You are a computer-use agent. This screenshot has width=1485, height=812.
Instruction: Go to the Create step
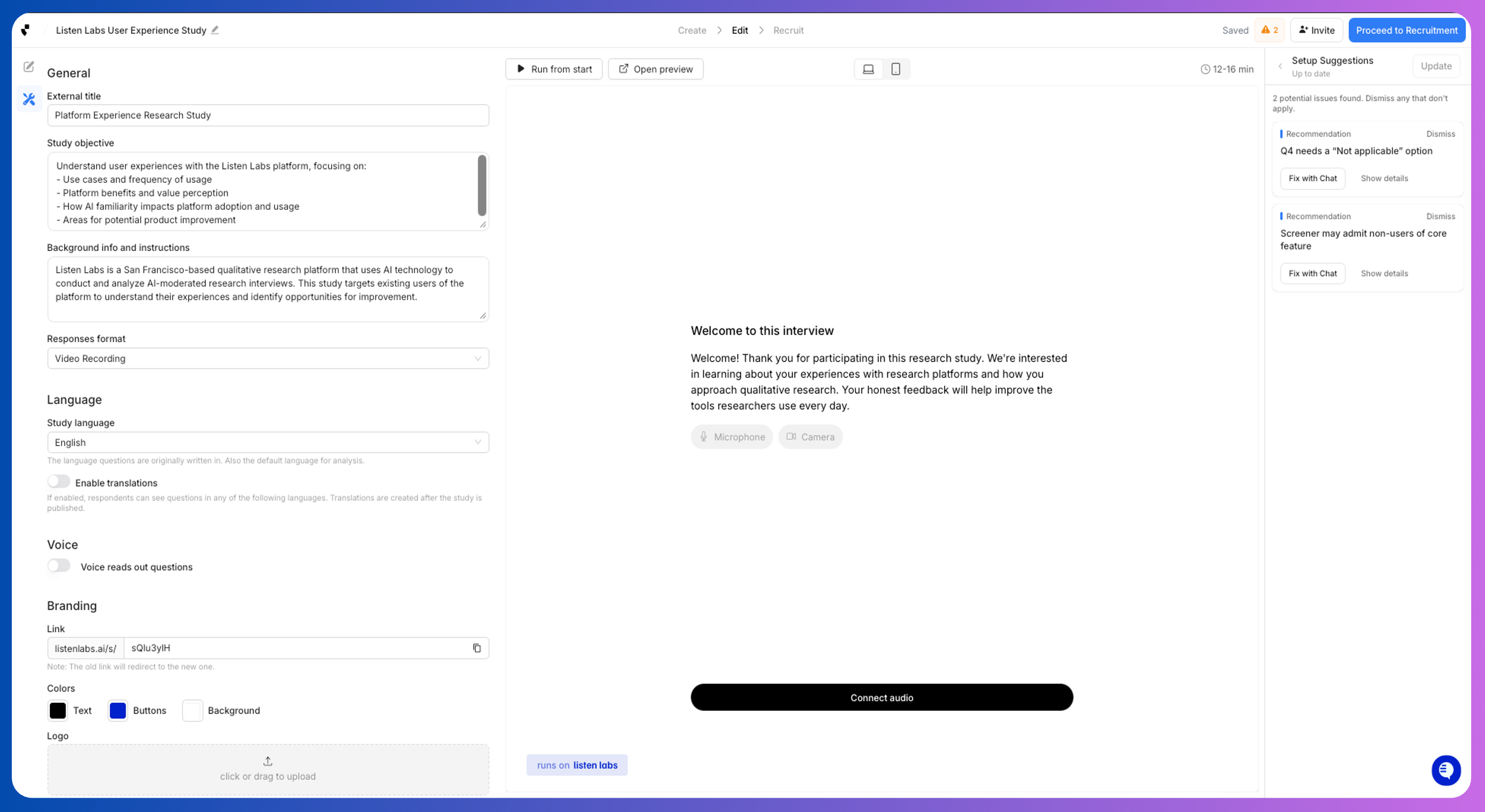692,31
